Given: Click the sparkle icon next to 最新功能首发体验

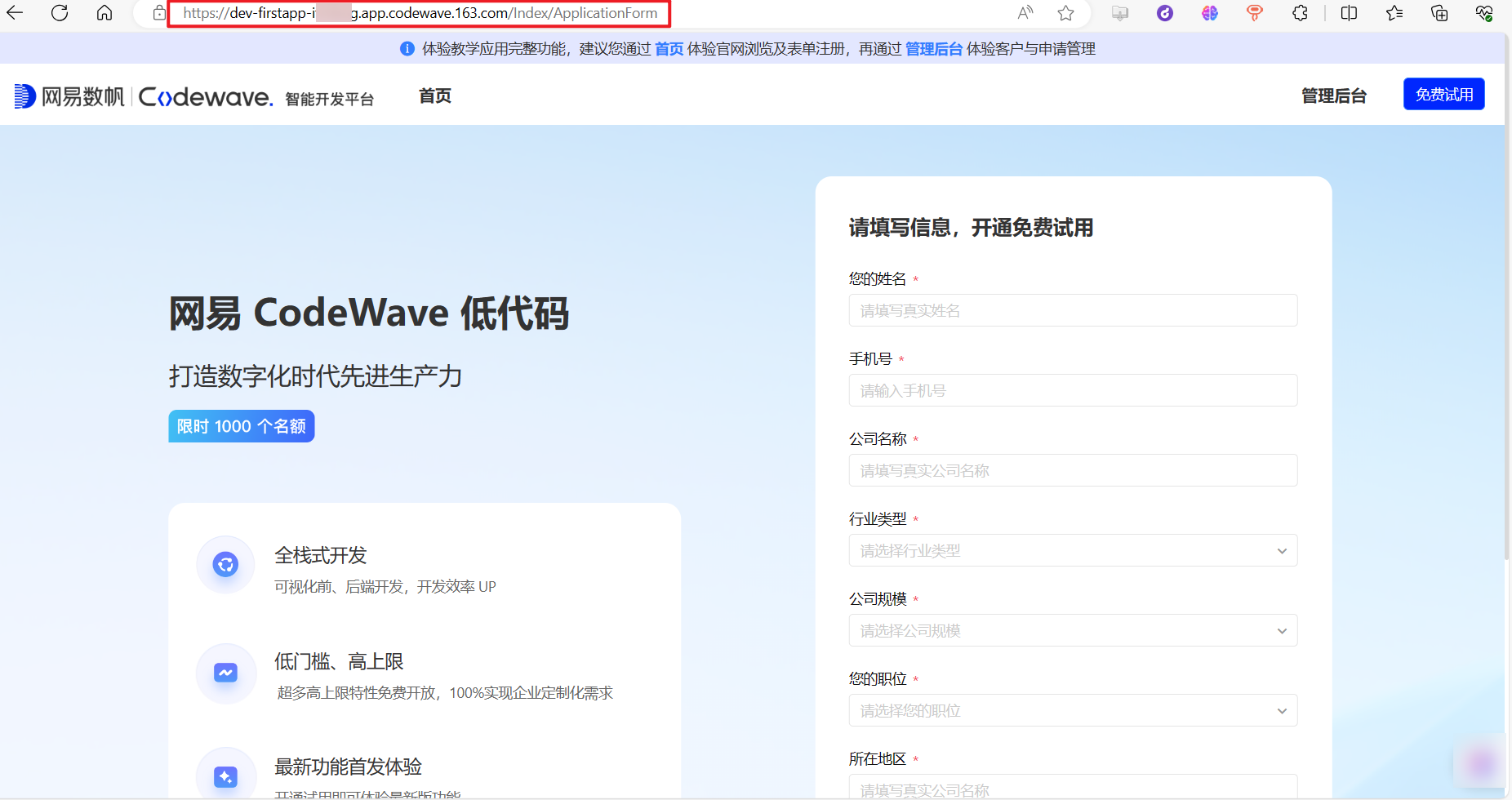Looking at the screenshot, I should pyautogui.click(x=225, y=776).
